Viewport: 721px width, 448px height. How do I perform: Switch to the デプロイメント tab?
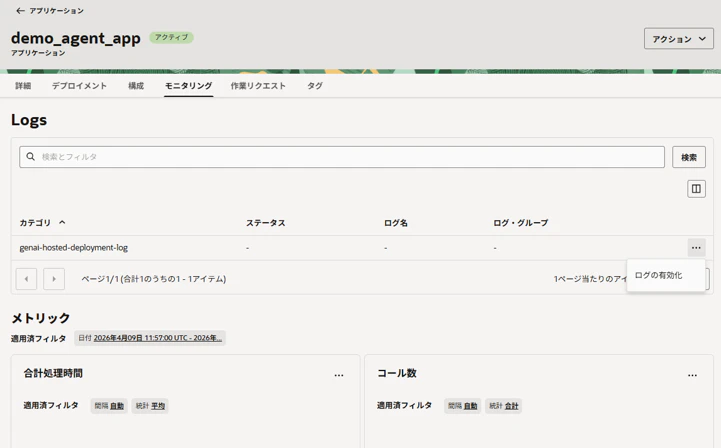tap(79, 86)
